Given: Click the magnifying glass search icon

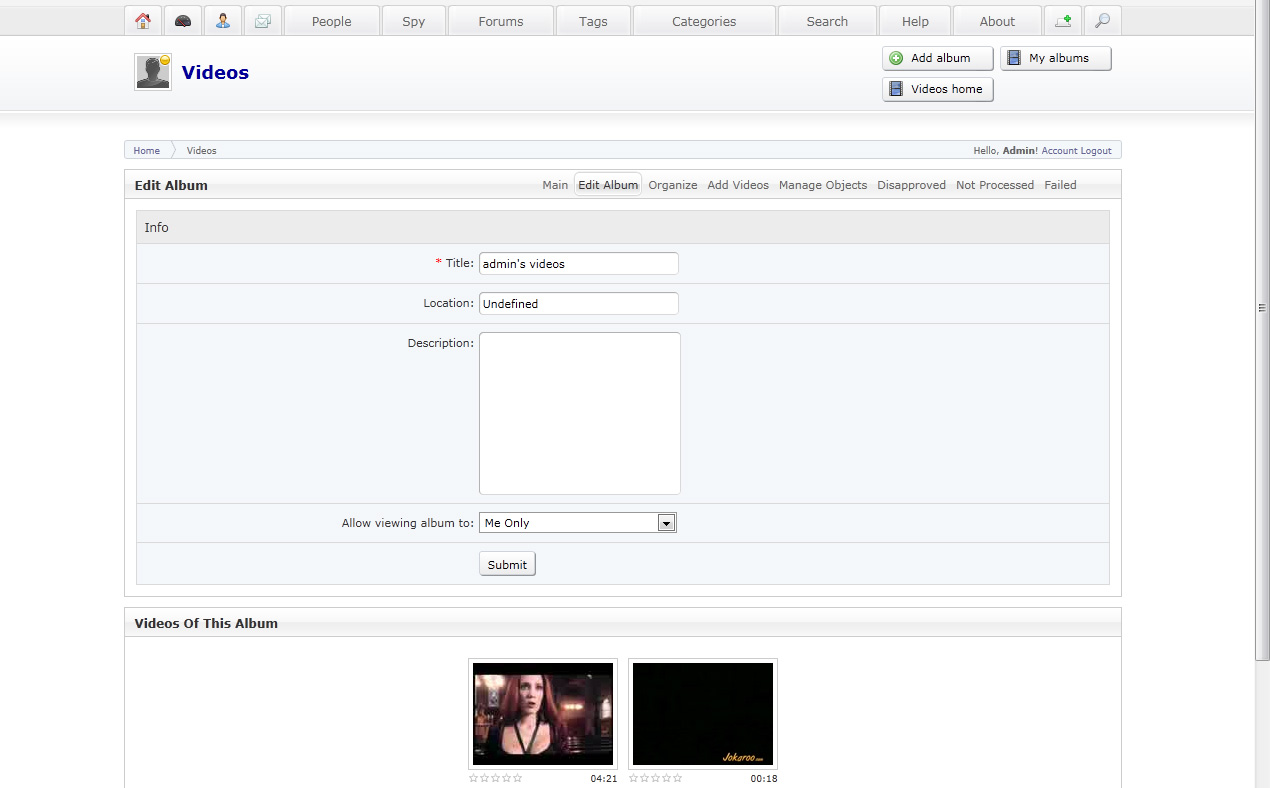Looking at the screenshot, I should tap(1102, 21).
